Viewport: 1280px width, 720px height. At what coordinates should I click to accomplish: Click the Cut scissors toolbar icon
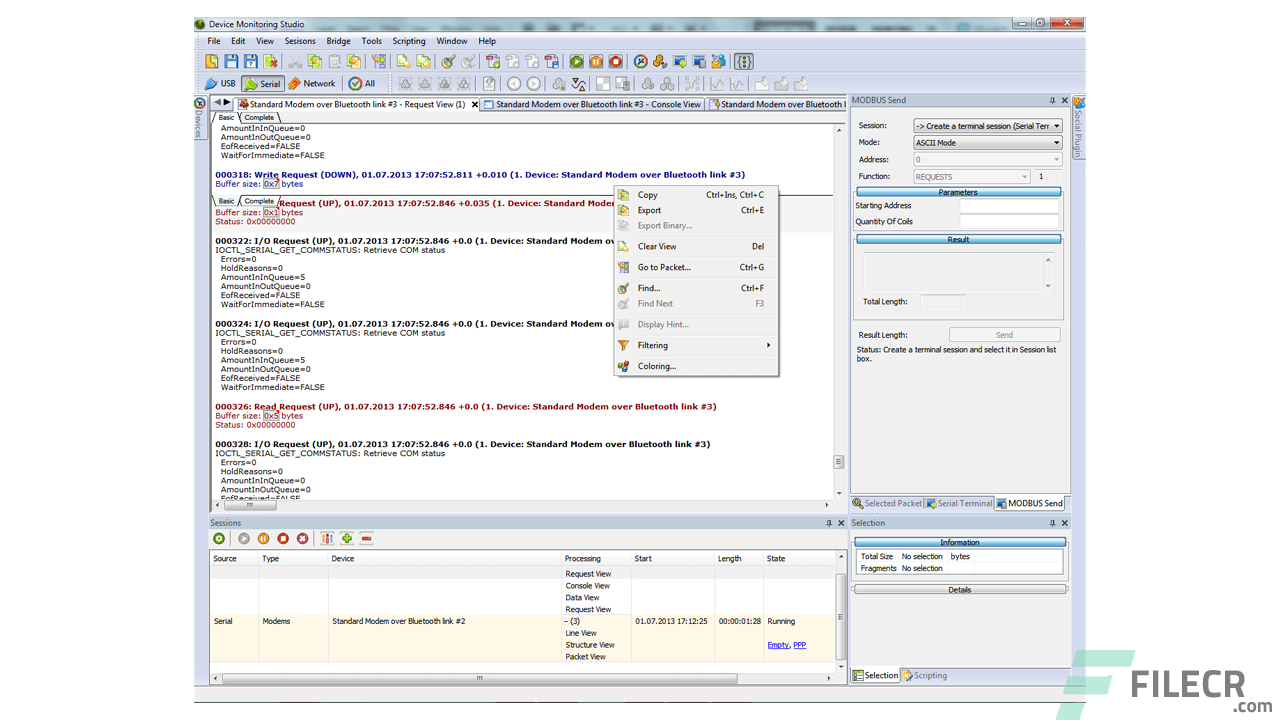click(296, 62)
